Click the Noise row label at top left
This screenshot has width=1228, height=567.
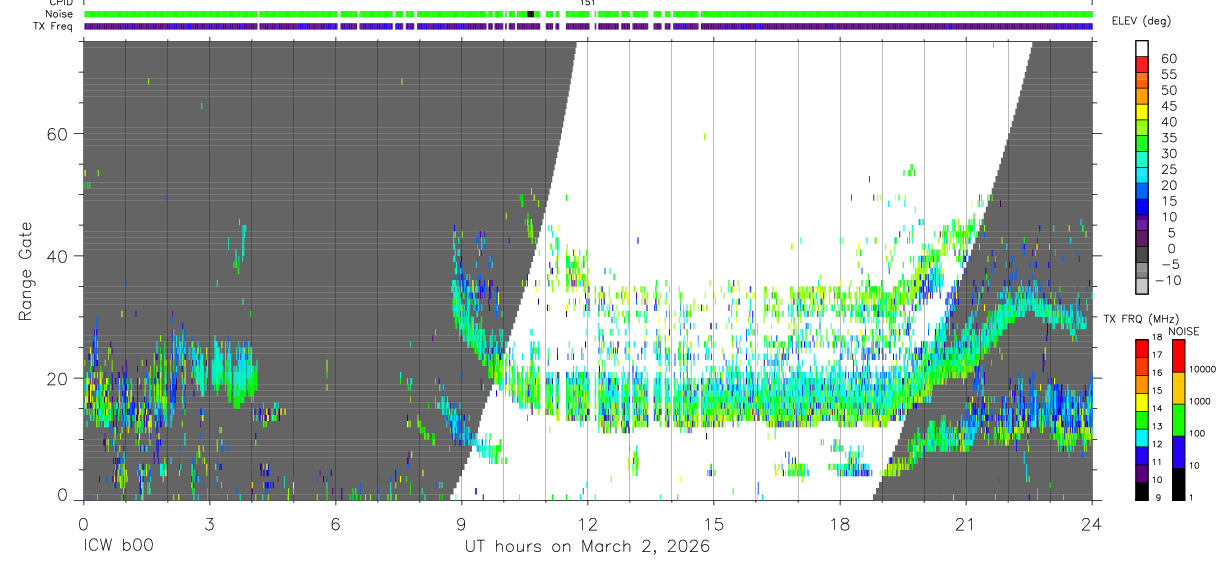click(x=59, y=14)
